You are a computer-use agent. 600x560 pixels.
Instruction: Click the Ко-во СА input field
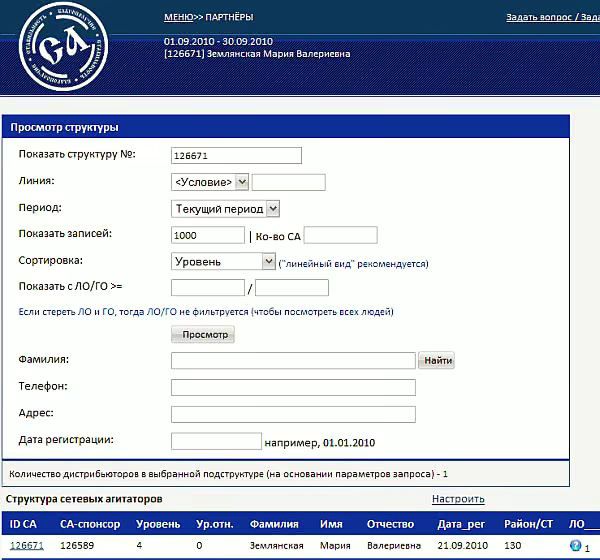pos(340,235)
